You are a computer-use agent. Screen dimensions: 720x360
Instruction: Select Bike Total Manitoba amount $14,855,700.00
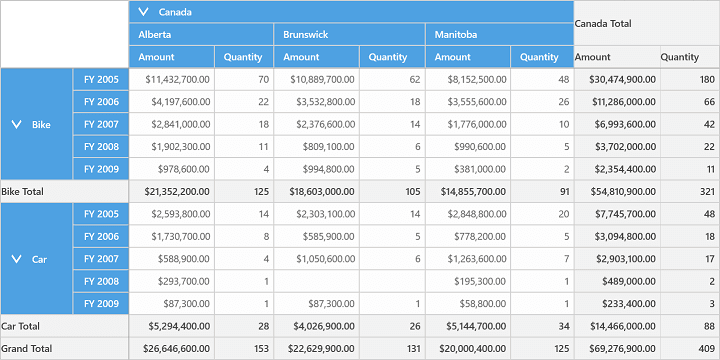pos(468,191)
